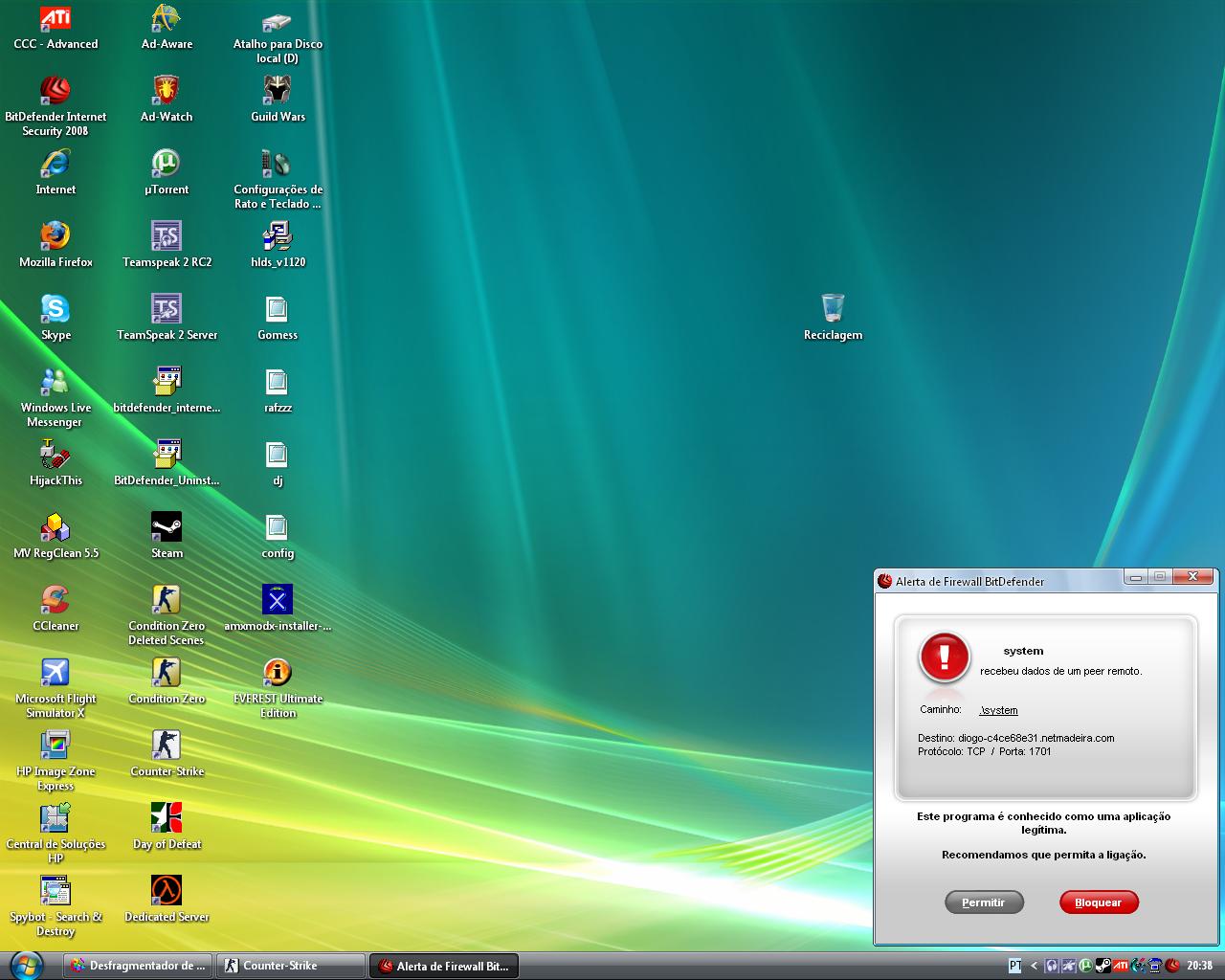Click 'recebeu dados de um peer remoto.' text
This screenshot has width=1225, height=980.
click(1060, 671)
